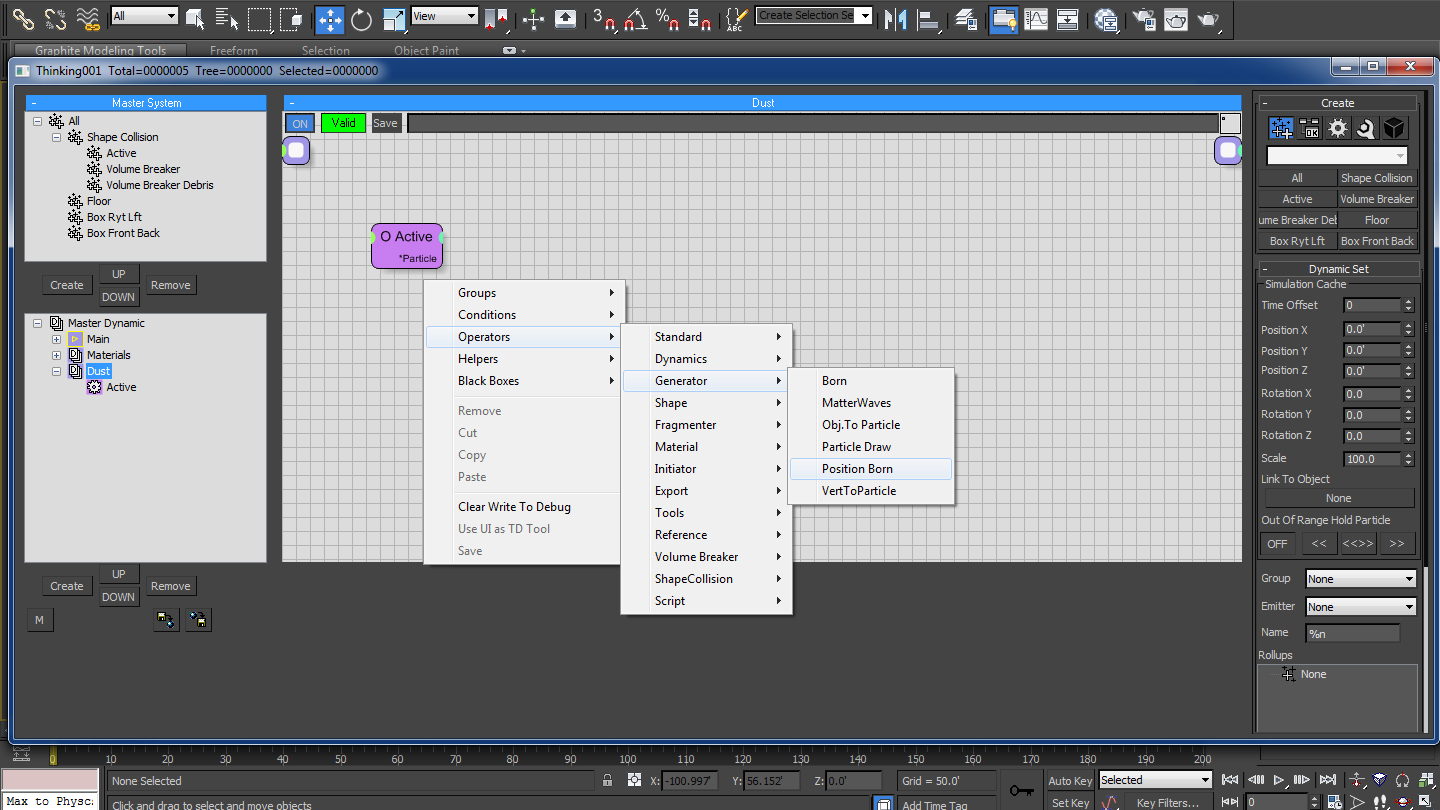The height and width of the screenshot is (810, 1440).
Task: Open the Group dropdown
Action: click(1360, 579)
